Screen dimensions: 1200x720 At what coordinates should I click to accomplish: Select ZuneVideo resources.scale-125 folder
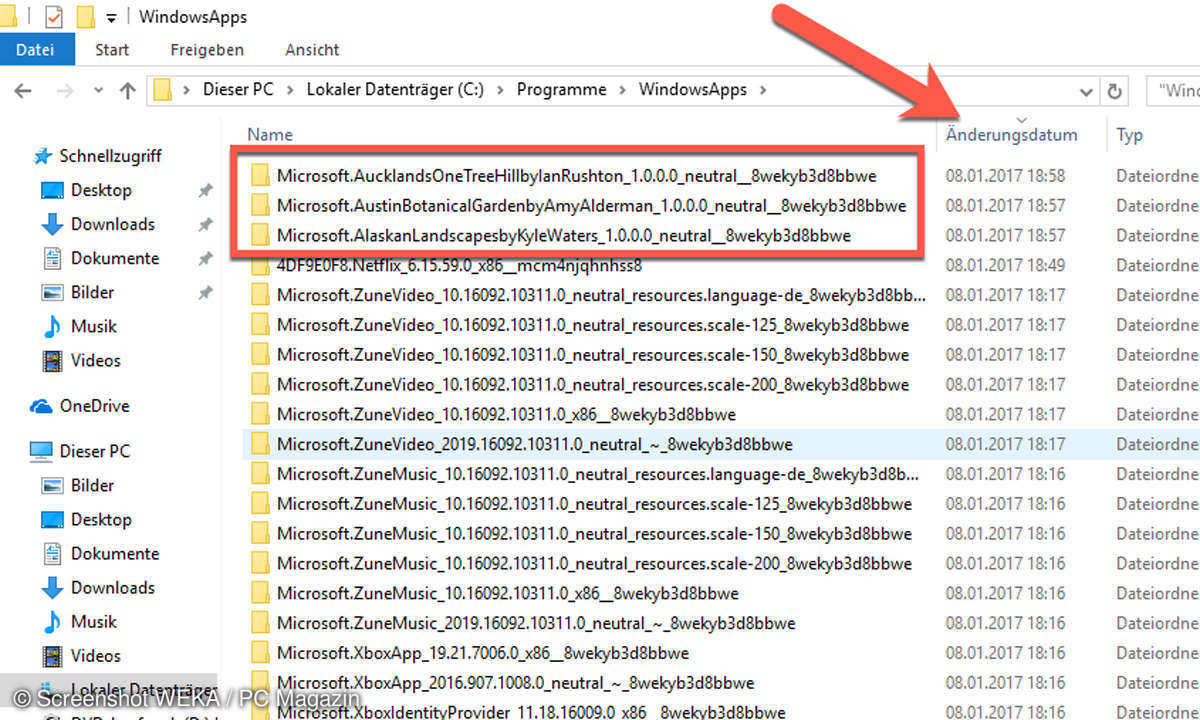593,325
